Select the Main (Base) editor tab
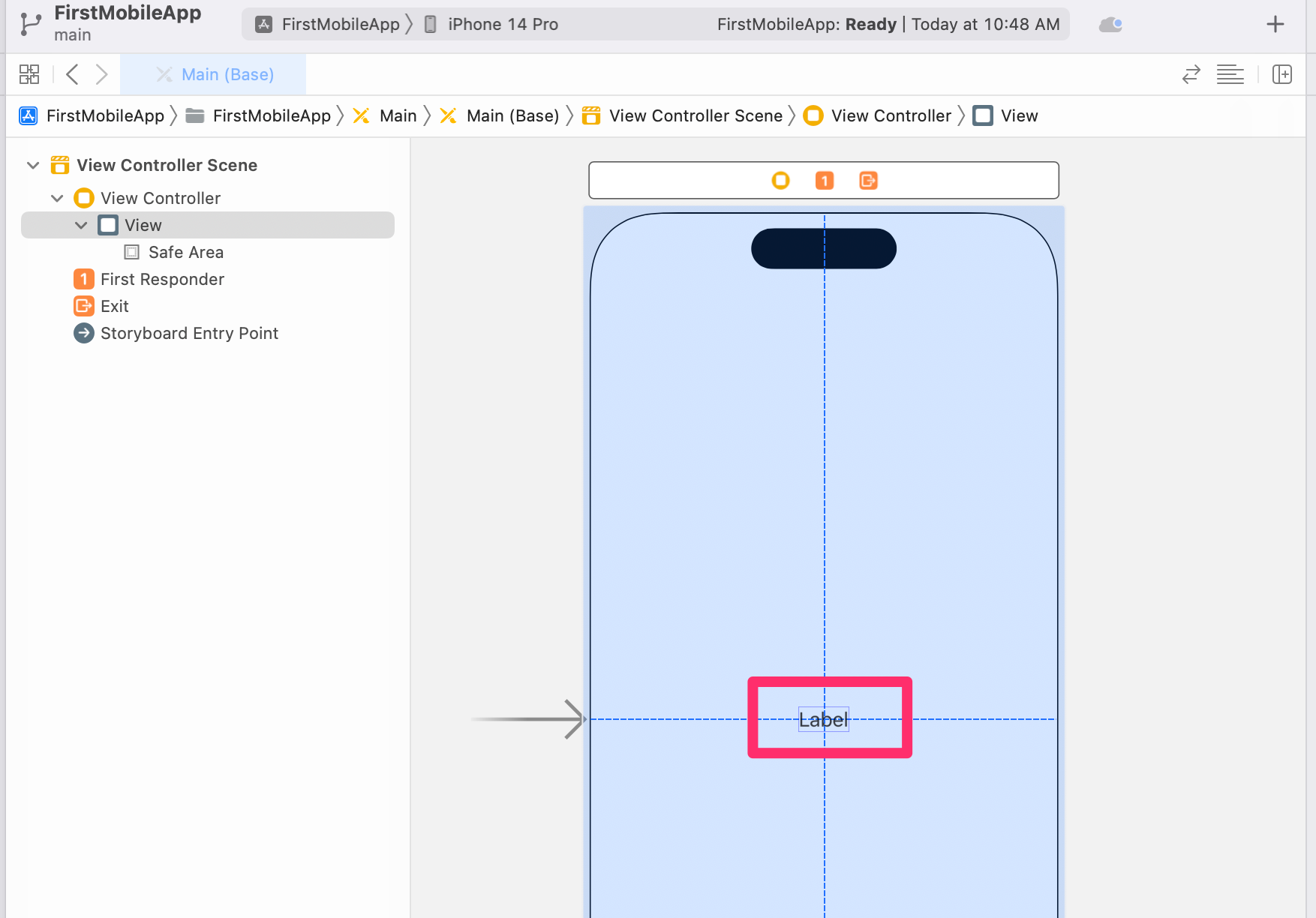Image resolution: width=1316 pixels, height=918 pixels. [214, 74]
